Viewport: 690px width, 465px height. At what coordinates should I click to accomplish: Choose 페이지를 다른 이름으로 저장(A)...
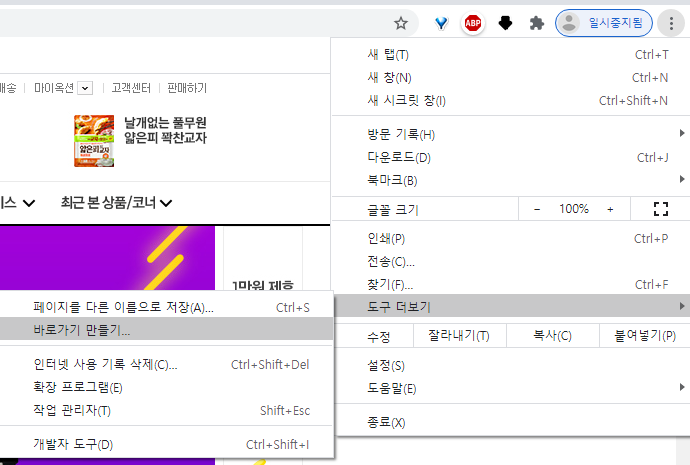pyautogui.click(x=166, y=307)
